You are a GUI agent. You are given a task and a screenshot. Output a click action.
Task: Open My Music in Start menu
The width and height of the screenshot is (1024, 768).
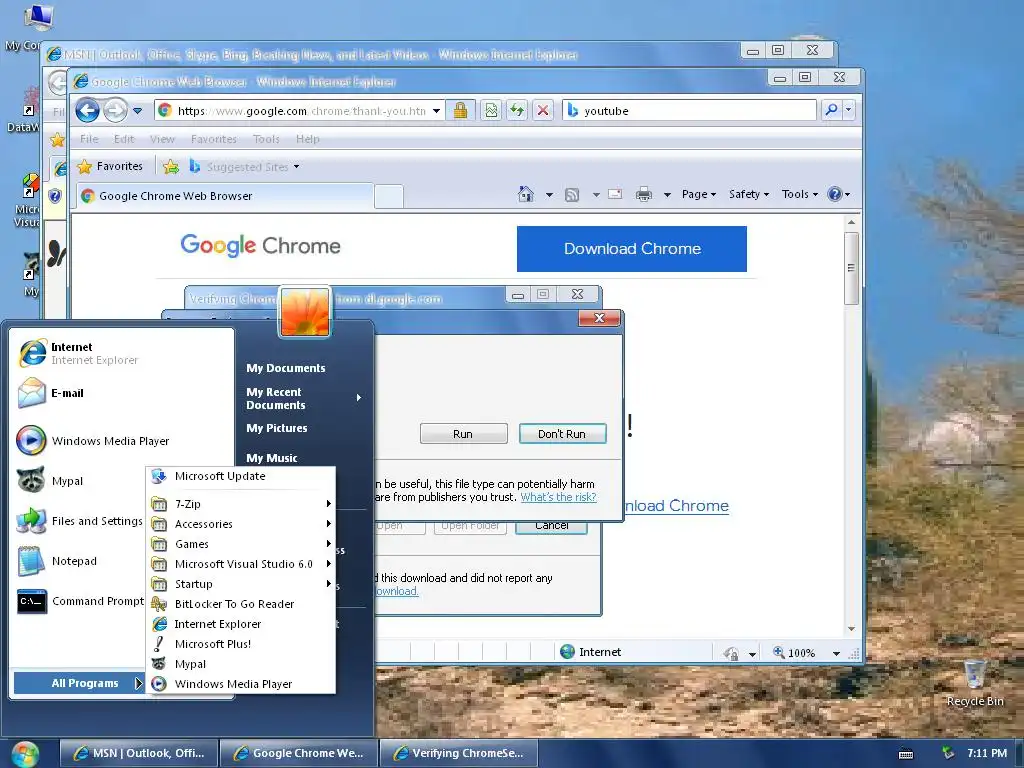(272, 458)
